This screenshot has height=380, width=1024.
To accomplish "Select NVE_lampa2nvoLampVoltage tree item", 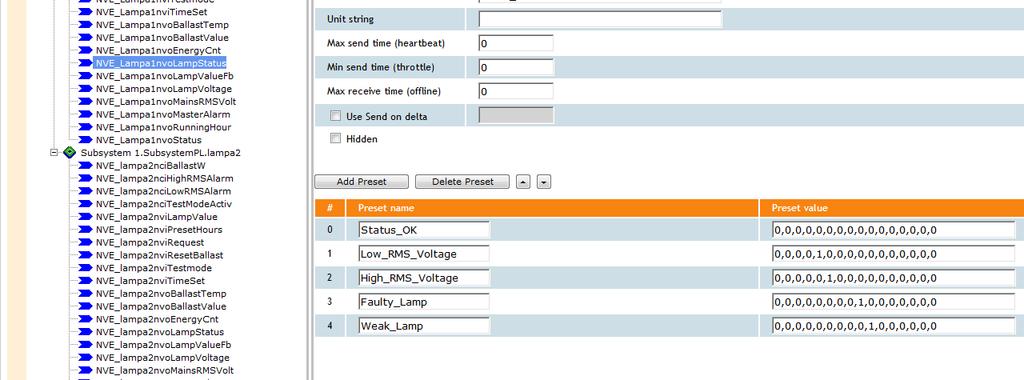I will pyautogui.click(x=163, y=358).
